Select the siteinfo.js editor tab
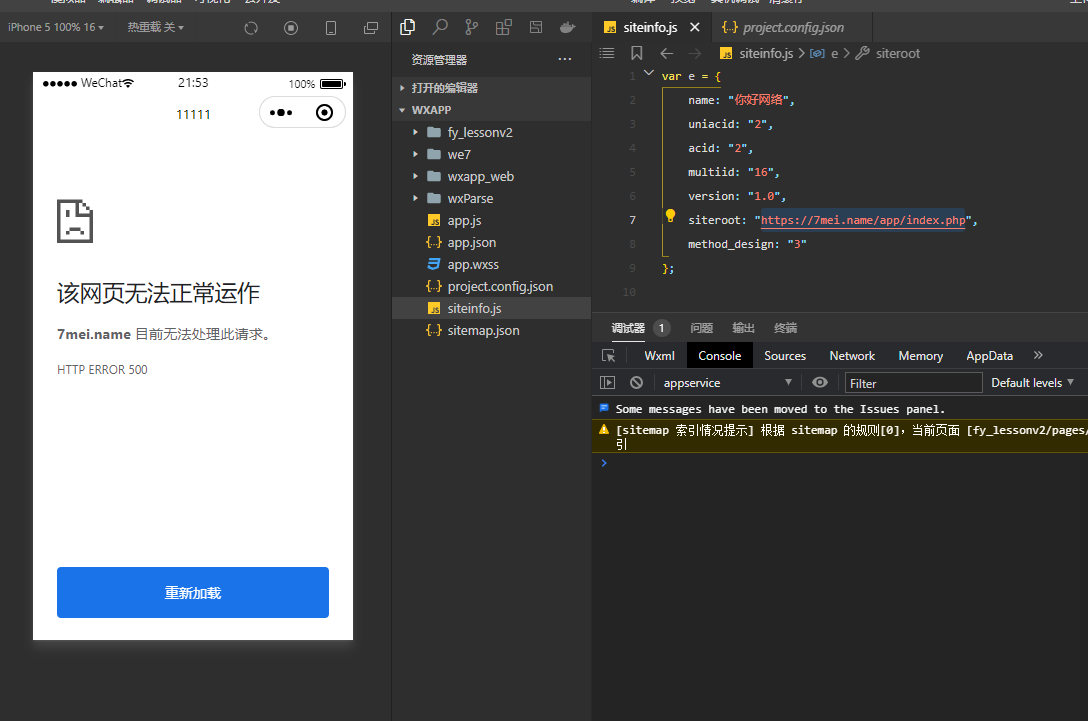 click(x=650, y=27)
